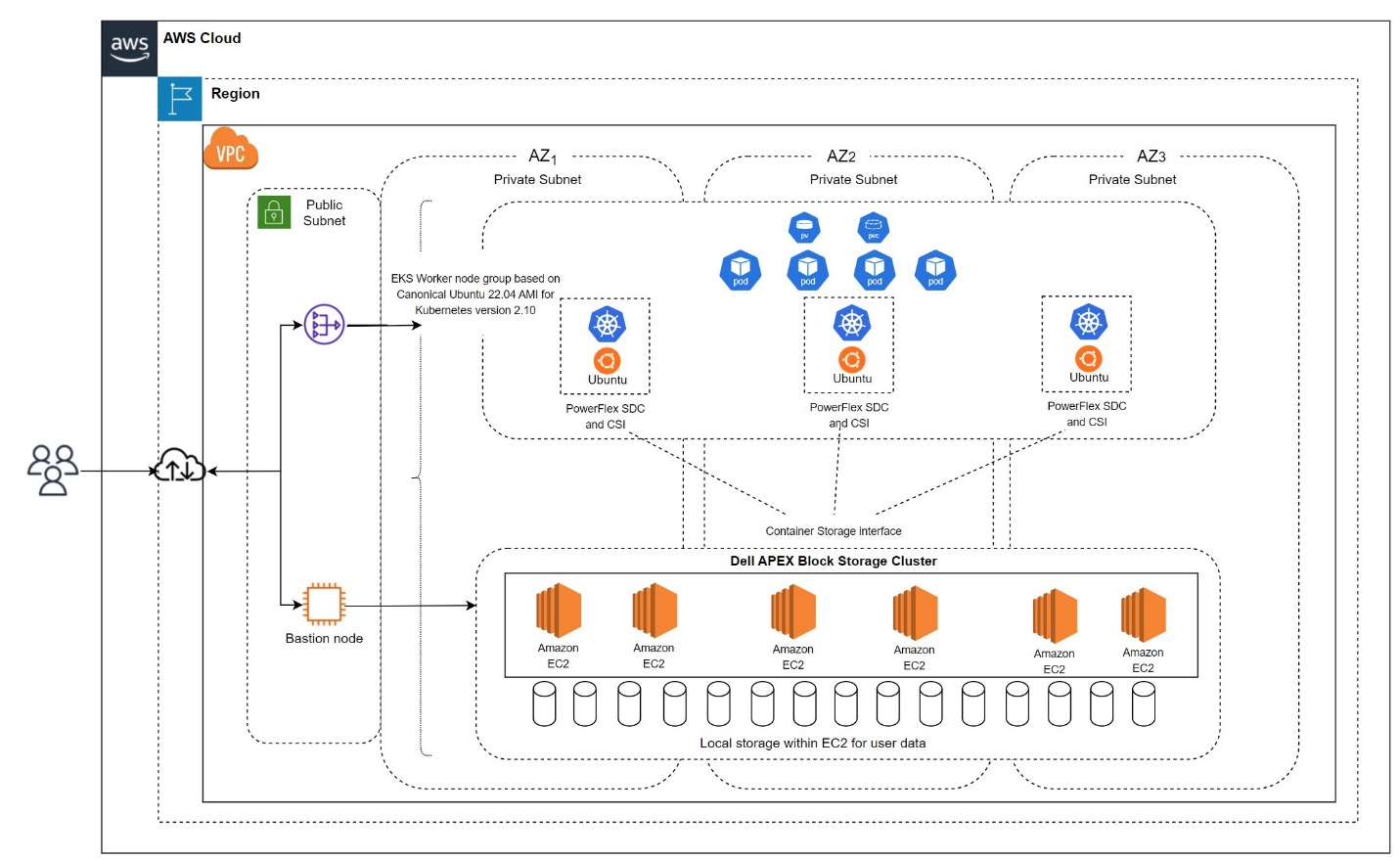The width and height of the screenshot is (1400, 860).
Task: Select the Ubuntu logo in AZ2 node
Action: click(x=852, y=359)
